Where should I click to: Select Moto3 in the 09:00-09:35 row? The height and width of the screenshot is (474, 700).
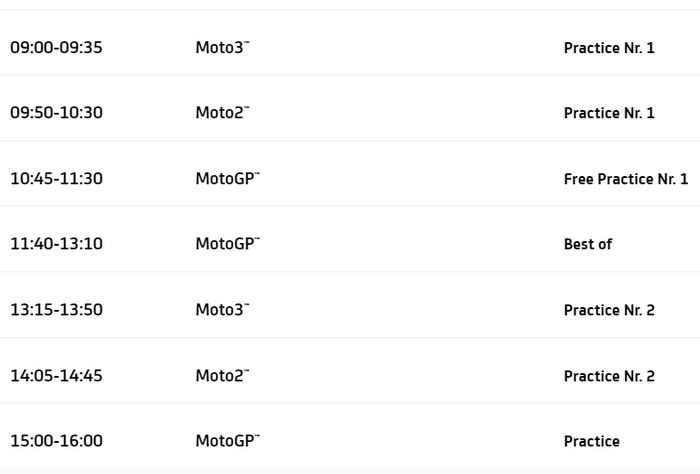222,47
